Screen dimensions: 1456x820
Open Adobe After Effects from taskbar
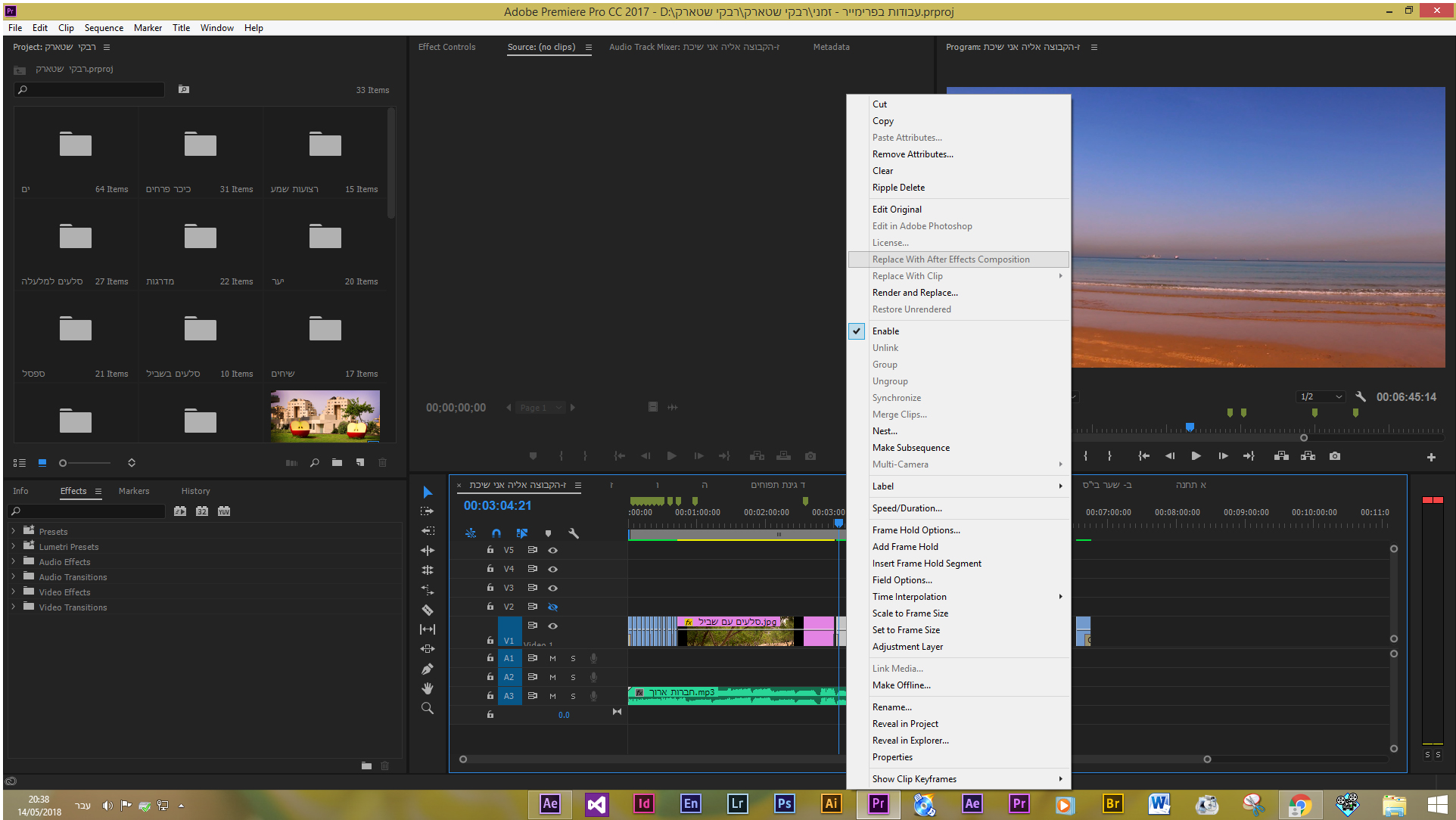[550, 804]
